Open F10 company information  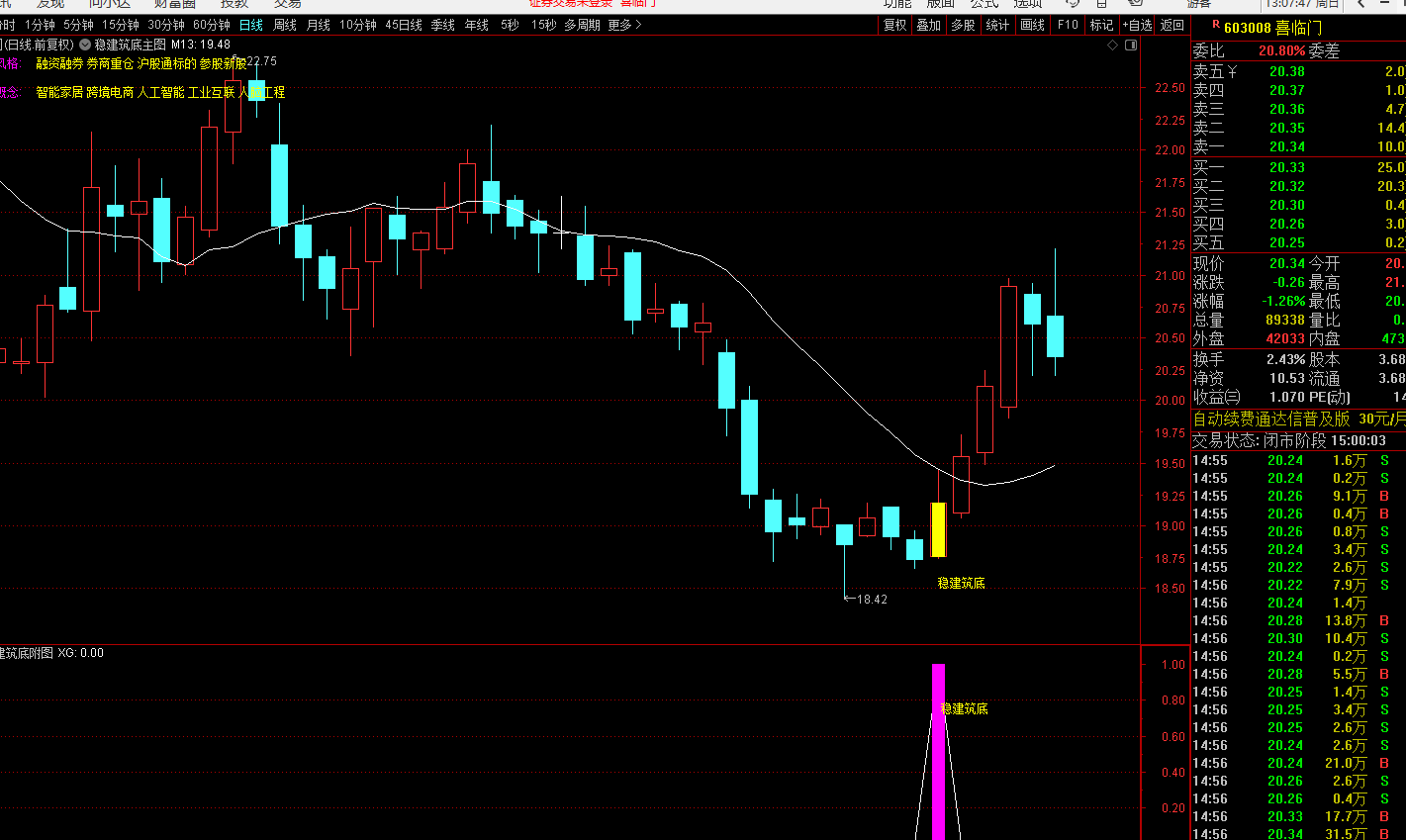click(x=1068, y=25)
